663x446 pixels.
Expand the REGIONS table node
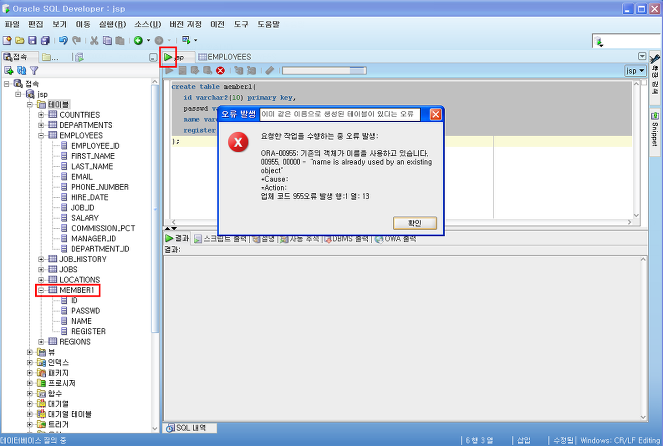pos(41,342)
